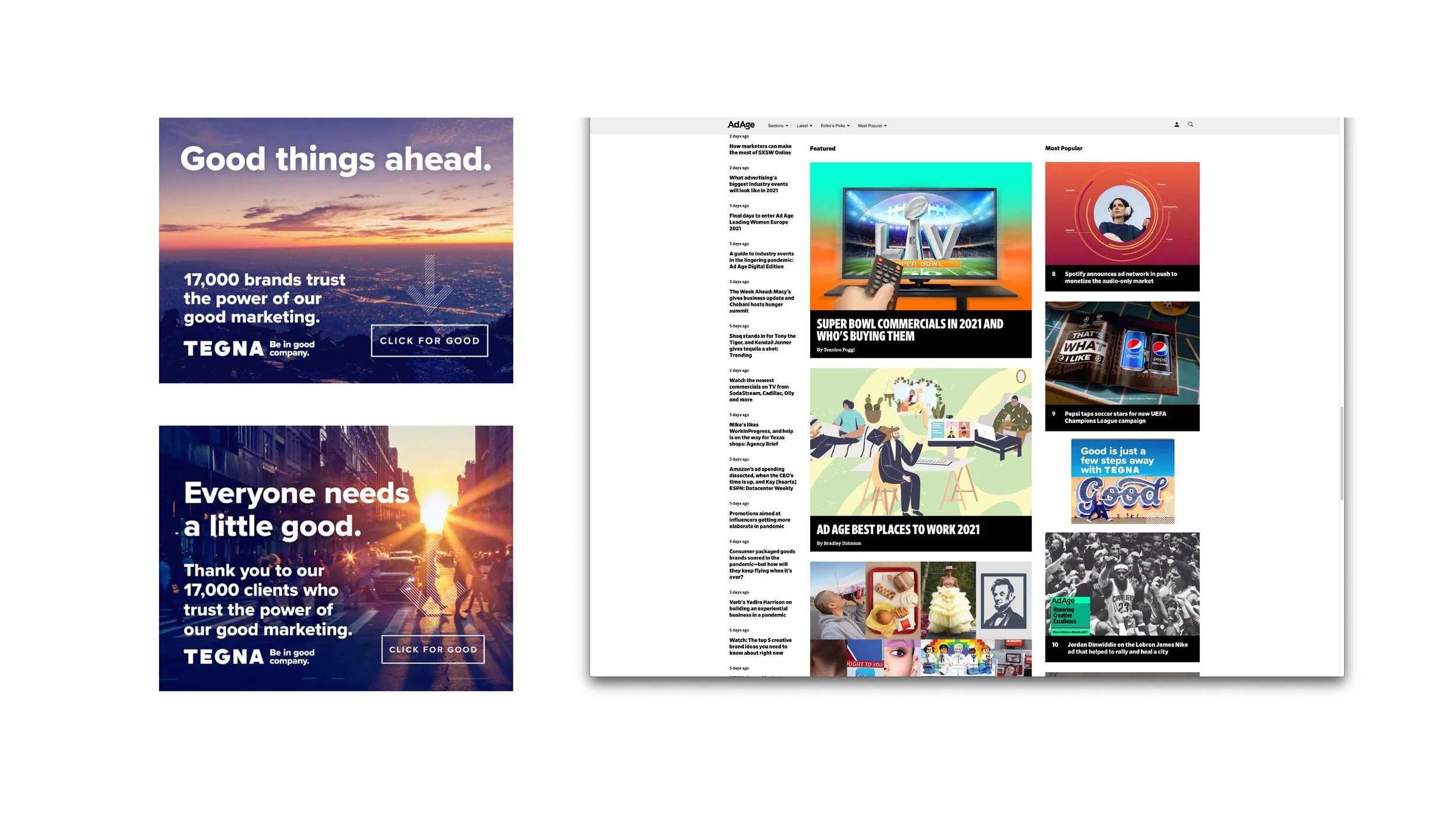This screenshot has height=819, width=1456.
Task: Open the Latest dropdown menu
Action: 804,126
